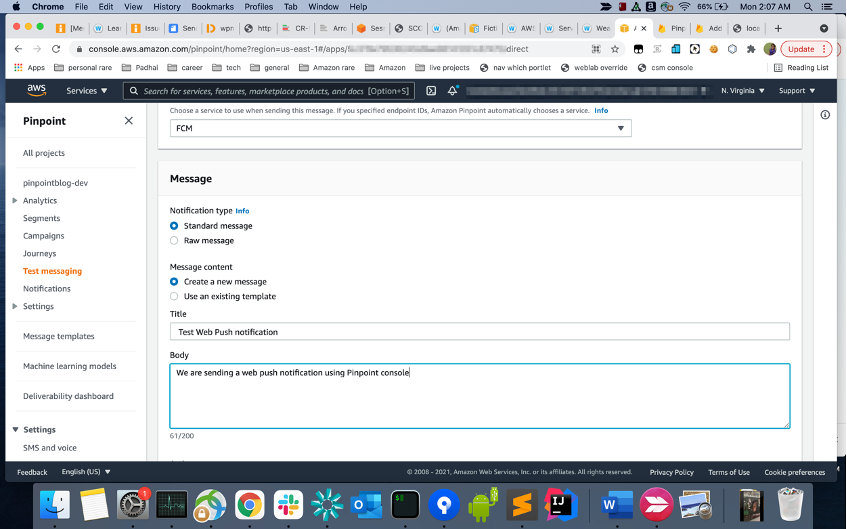Open the Amazon rare bookmarks folder
The width and height of the screenshot is (847, 529).
click(327, 68)
